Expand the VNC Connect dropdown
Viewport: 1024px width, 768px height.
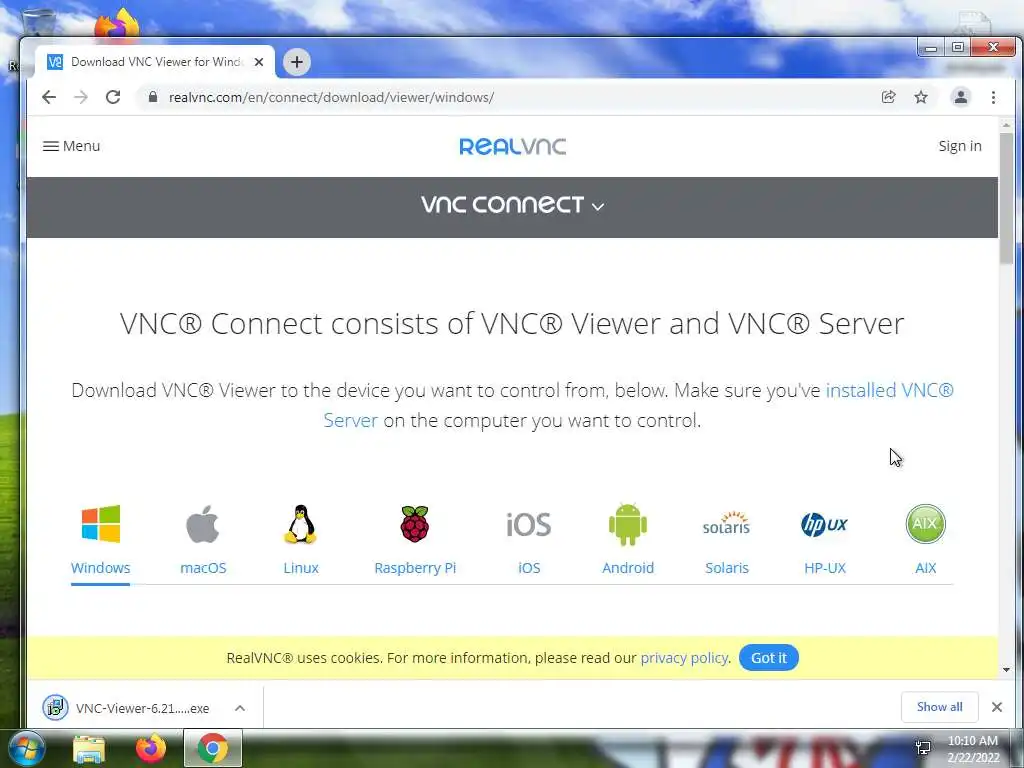(513, 205)
